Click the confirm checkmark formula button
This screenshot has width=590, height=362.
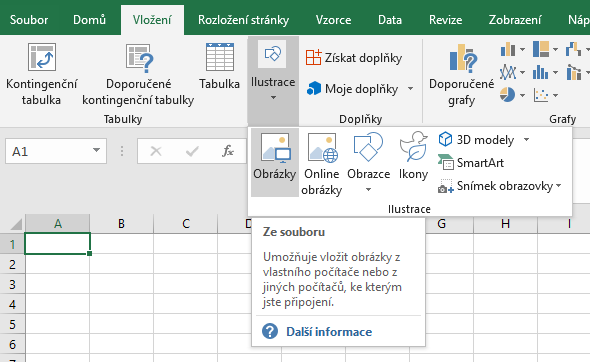[192, 151]
